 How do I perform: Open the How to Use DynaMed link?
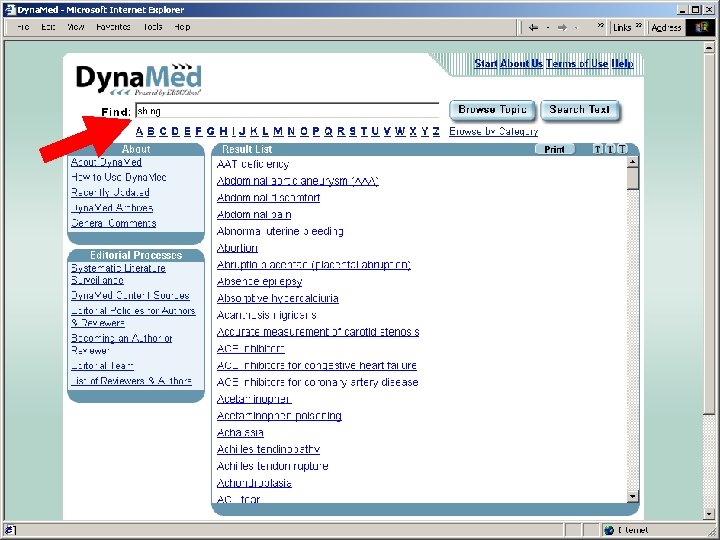(x=118, y=177)
